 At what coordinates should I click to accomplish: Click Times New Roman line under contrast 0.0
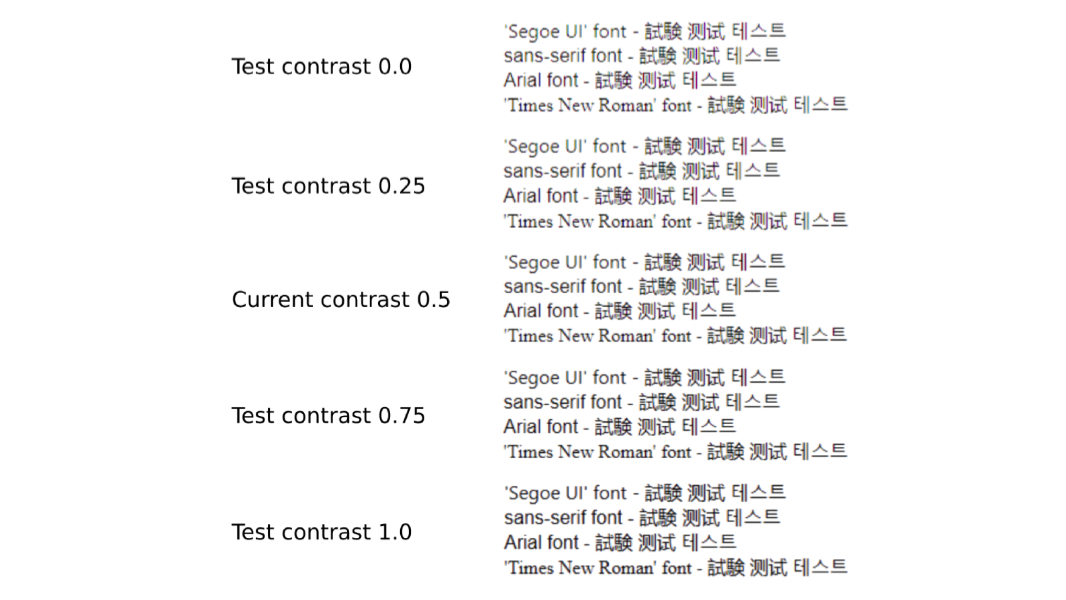(x=676, y=105)
